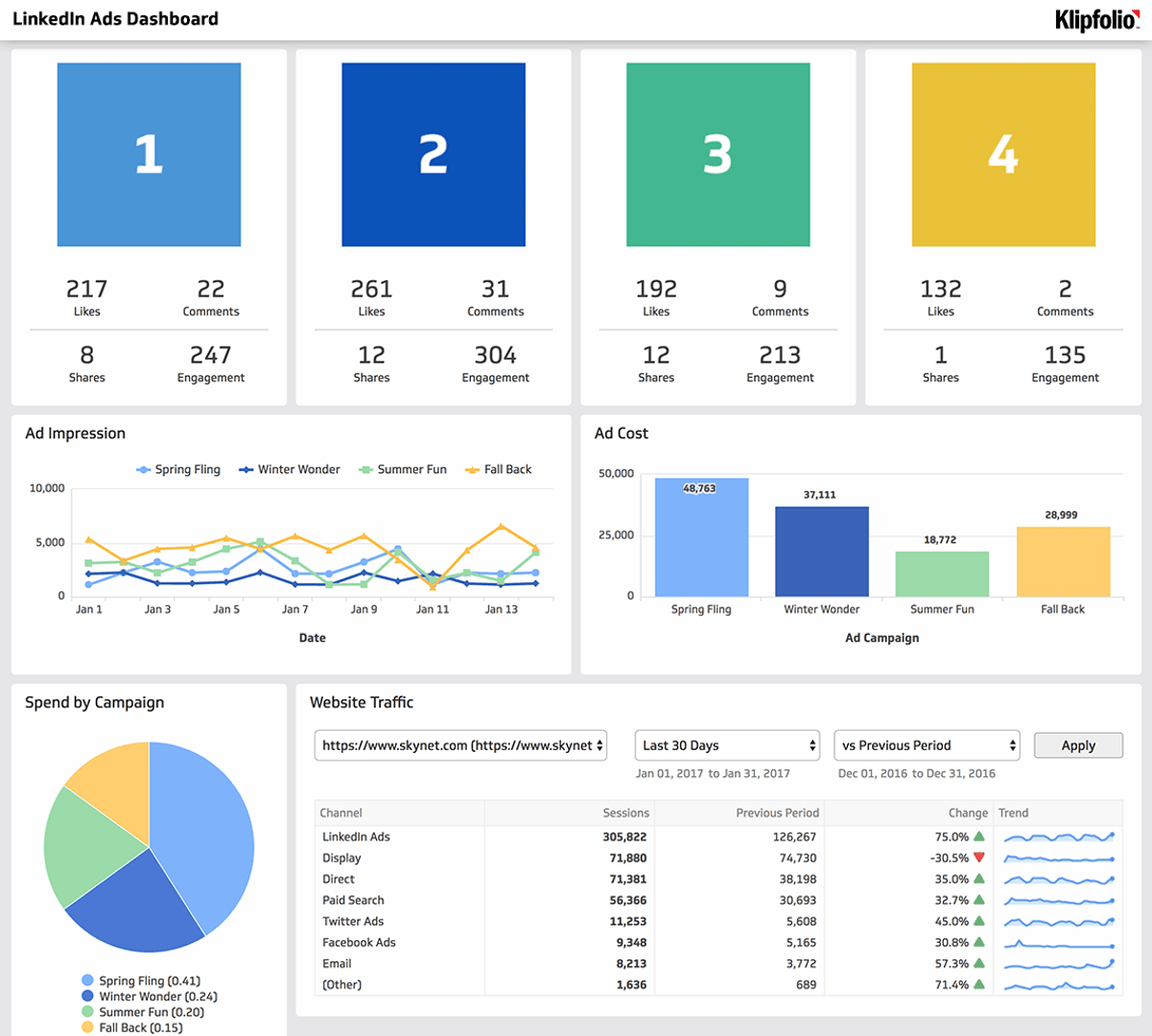Viewport: 1152px width, 1036px height.
Task: Click the green increase arrow for LinkedIn Ads
Action: pyautogui.click(x=980, y=836)
